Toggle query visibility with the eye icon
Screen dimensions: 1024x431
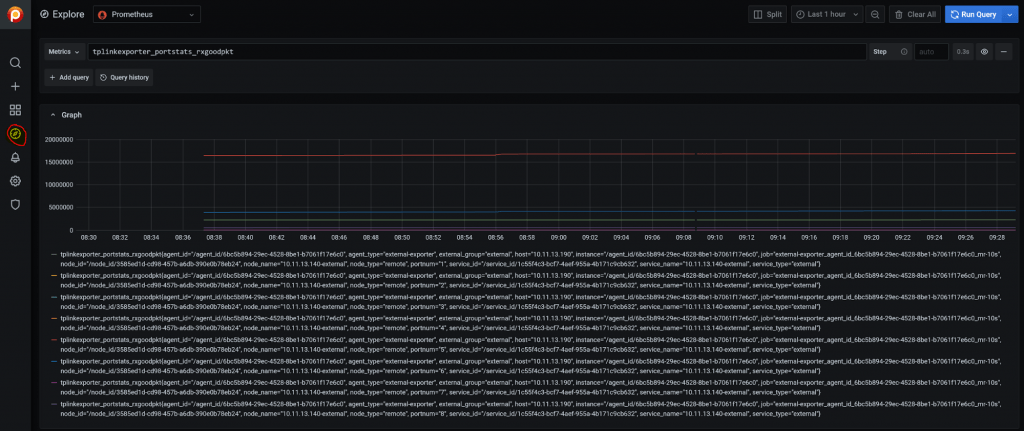pyautogui.click(x=984, y=51)
